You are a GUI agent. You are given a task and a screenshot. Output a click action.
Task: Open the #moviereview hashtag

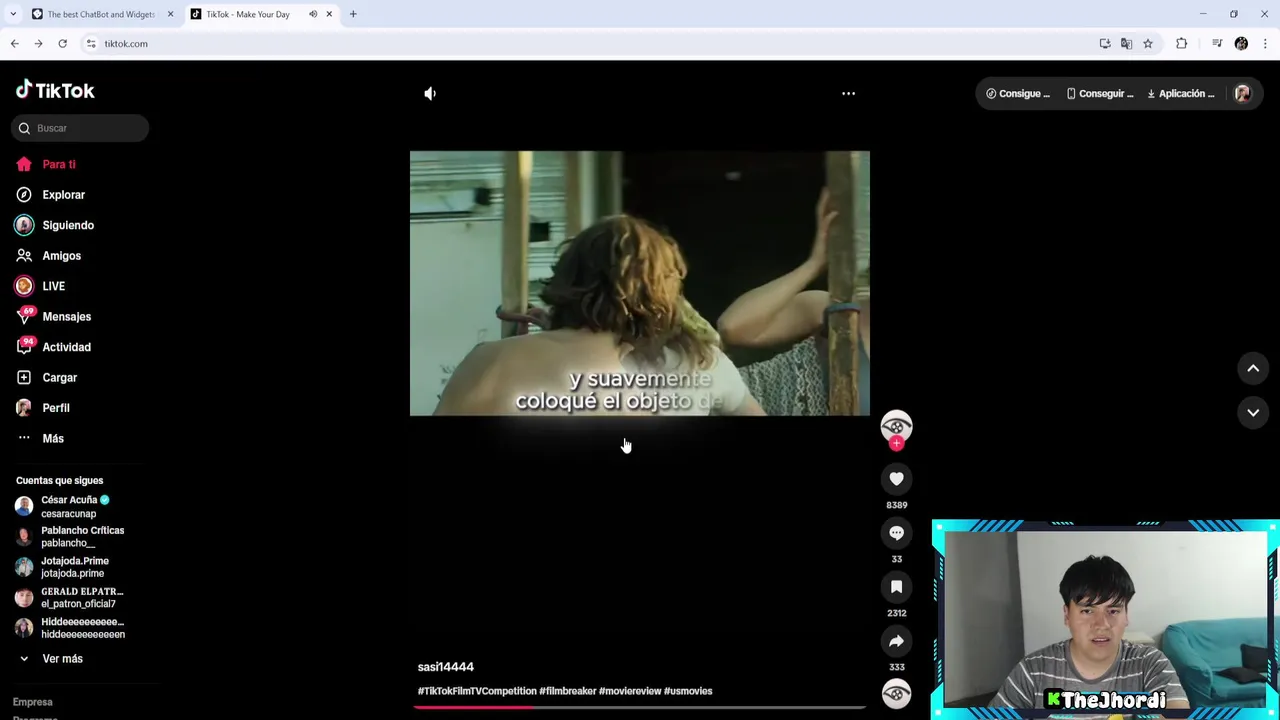tap(630, 691)
